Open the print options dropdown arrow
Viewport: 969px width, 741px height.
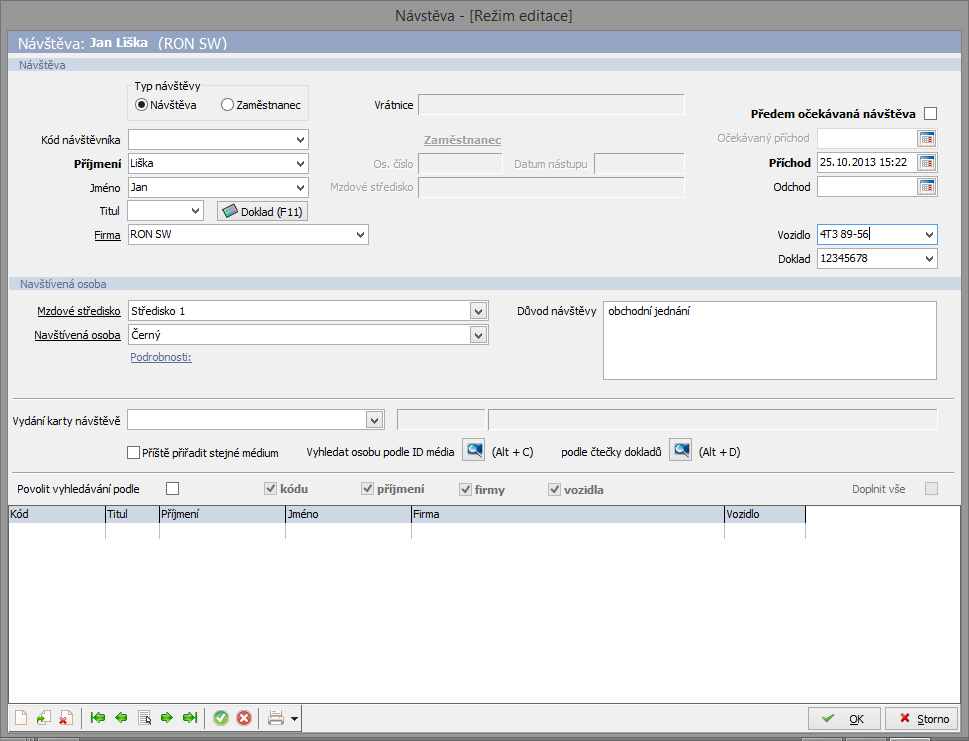[x=294, y=719]
